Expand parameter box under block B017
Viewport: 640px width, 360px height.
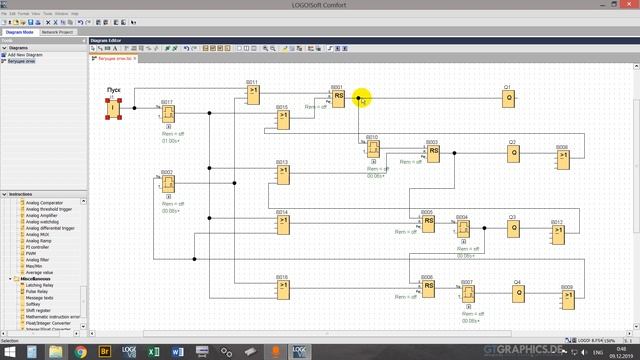pos(168,127)
